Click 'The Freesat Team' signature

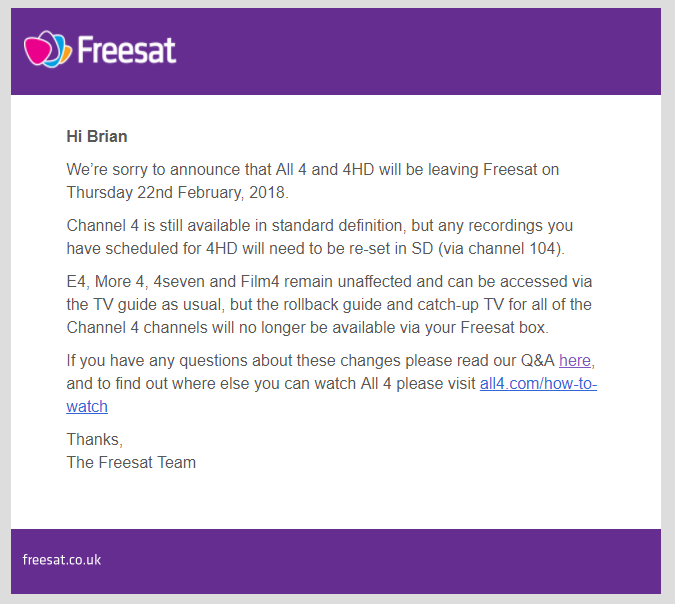click(x=131, y=462)
